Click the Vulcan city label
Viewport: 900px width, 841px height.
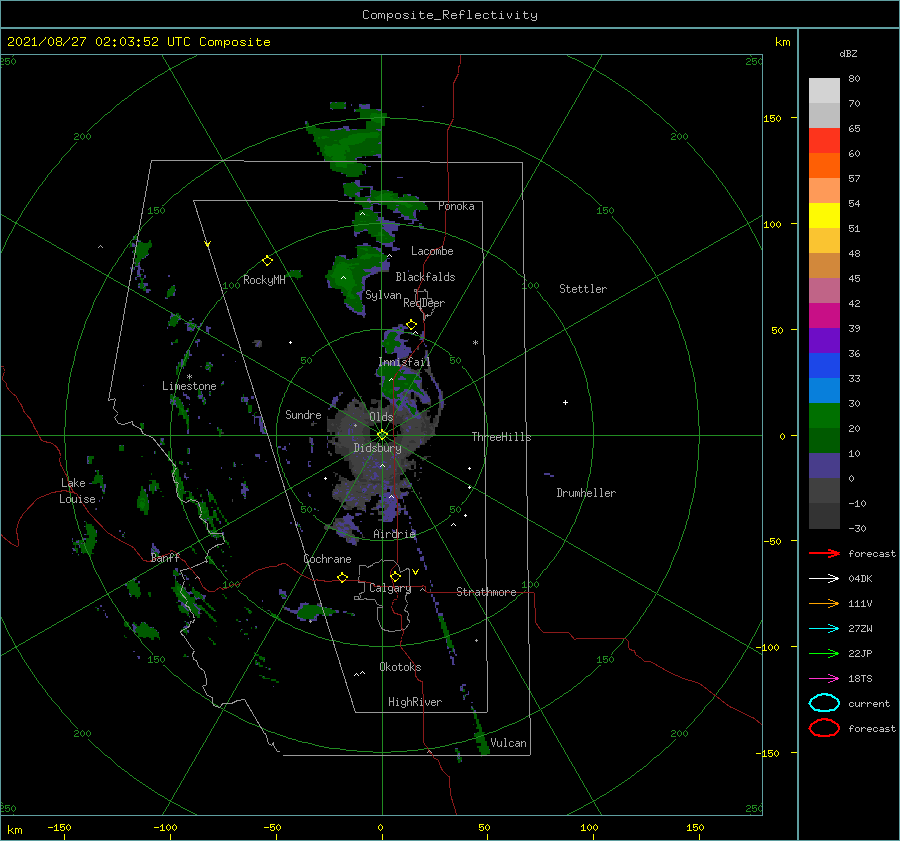(x=508, y=743)
